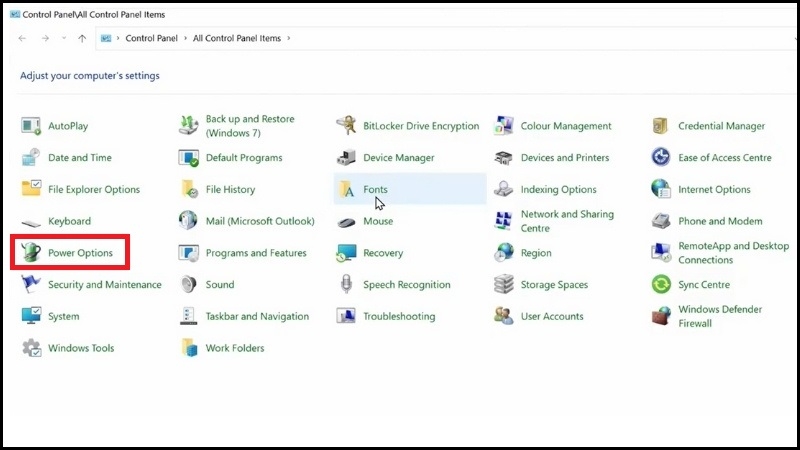Select the Troubleshooting link
The height and width of the screenshot is (450, 800).
(x=399, y=317)
